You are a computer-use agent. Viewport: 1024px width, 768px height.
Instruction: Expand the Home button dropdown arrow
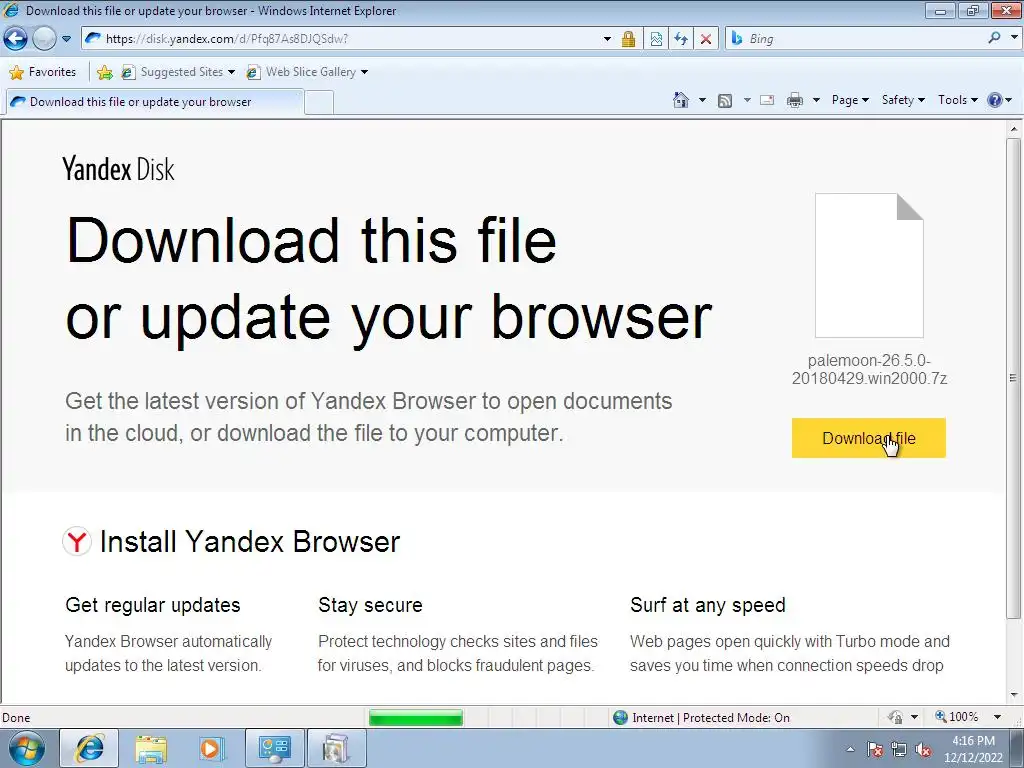point(702,100)
